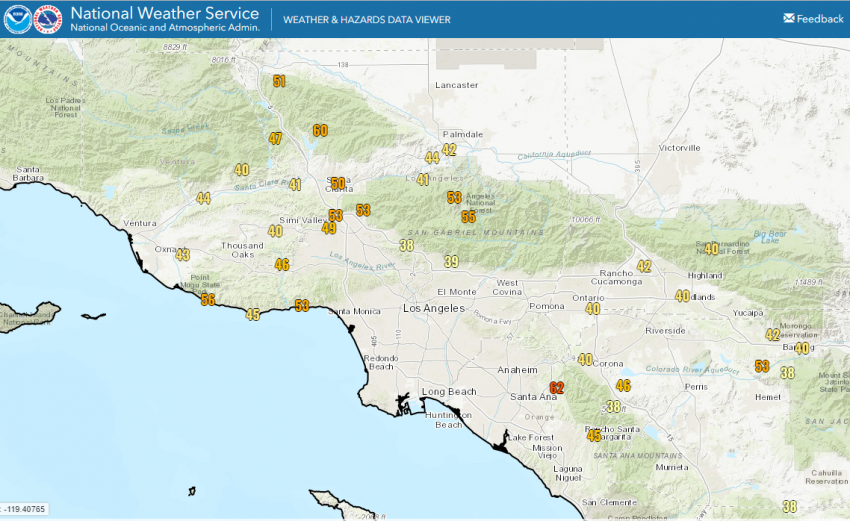The height and width of the screenshot is (521, 850).
Task: Select the 49 marker near Simi Valley
Action: point(329,228)
